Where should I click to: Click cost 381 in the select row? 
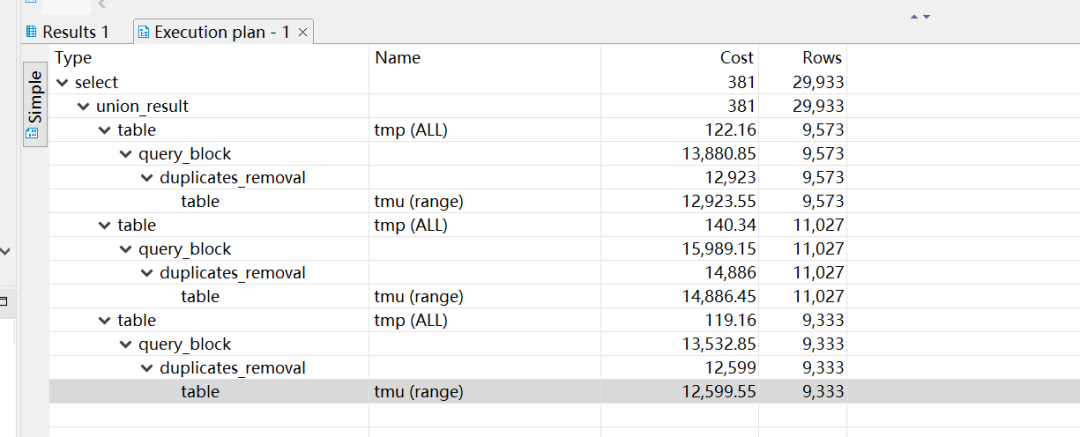point(741,83)
